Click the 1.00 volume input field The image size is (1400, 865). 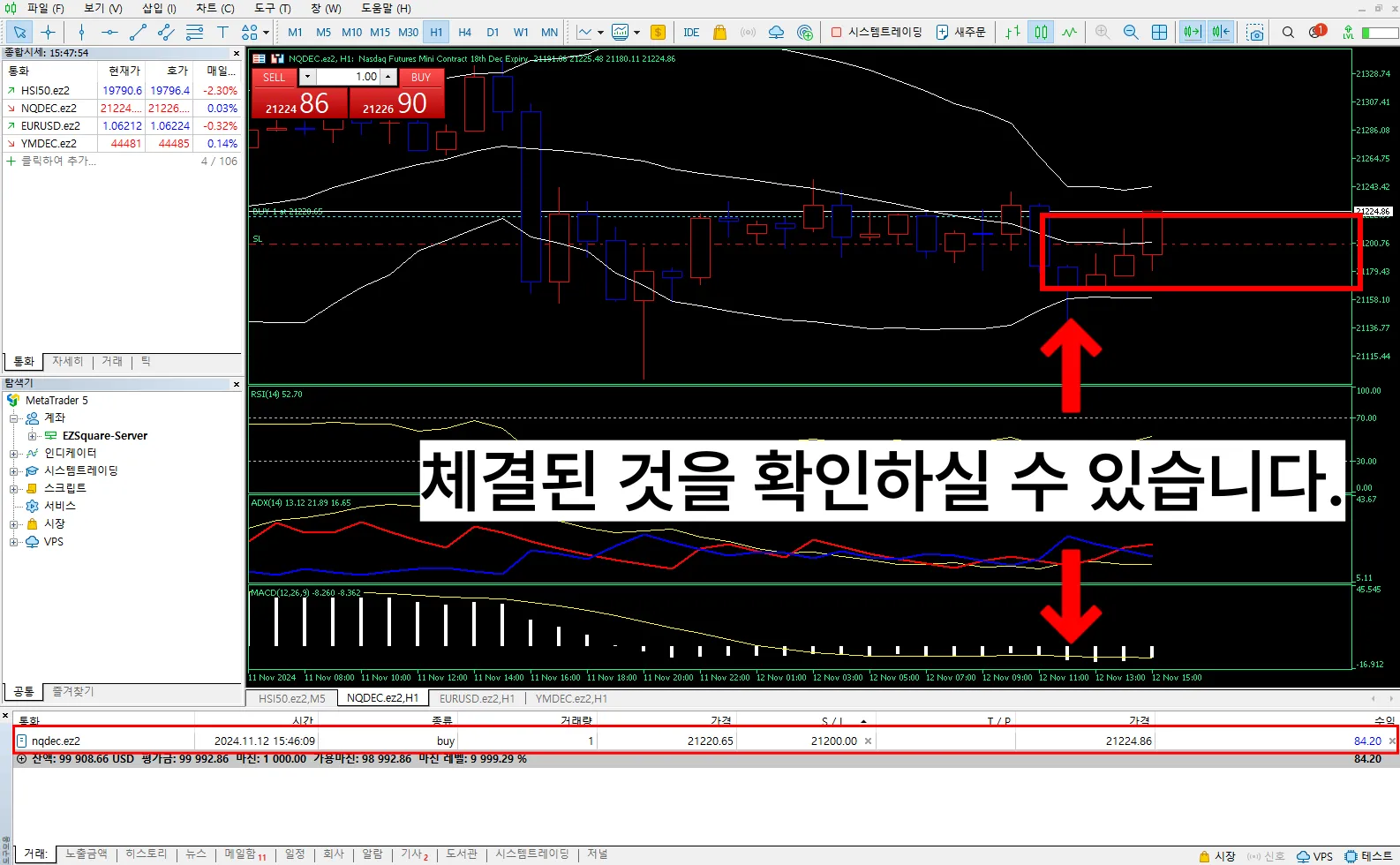coord(349,77)
